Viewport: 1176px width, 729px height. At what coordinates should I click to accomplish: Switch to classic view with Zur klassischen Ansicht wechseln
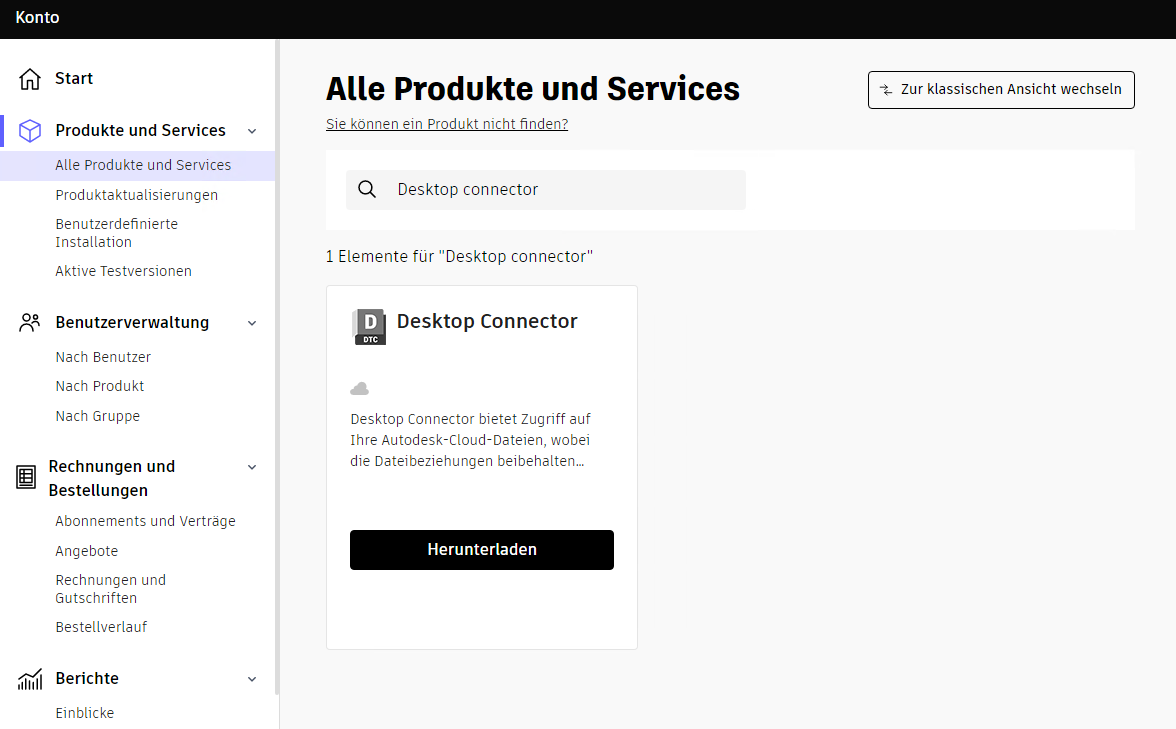(1001, 90)
